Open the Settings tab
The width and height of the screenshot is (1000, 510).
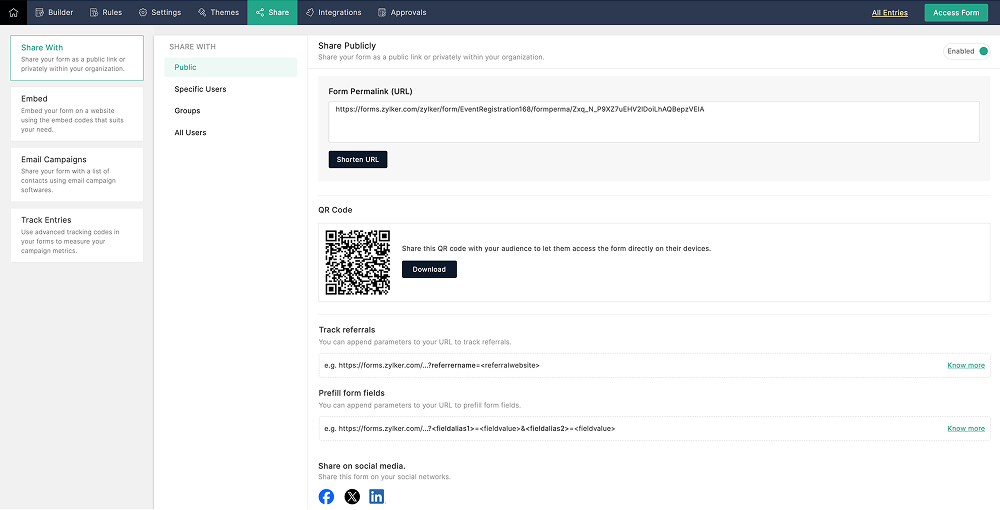(160, 12)
